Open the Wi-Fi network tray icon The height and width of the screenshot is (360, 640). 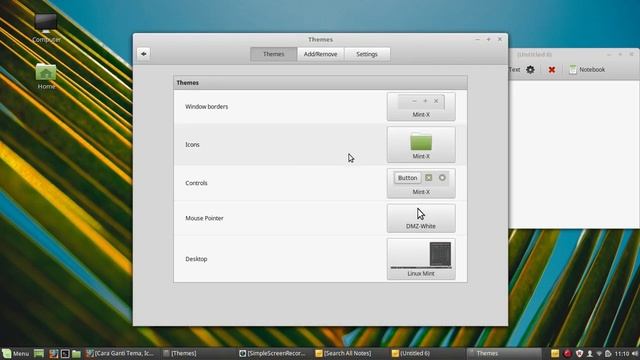pos(599,353)
